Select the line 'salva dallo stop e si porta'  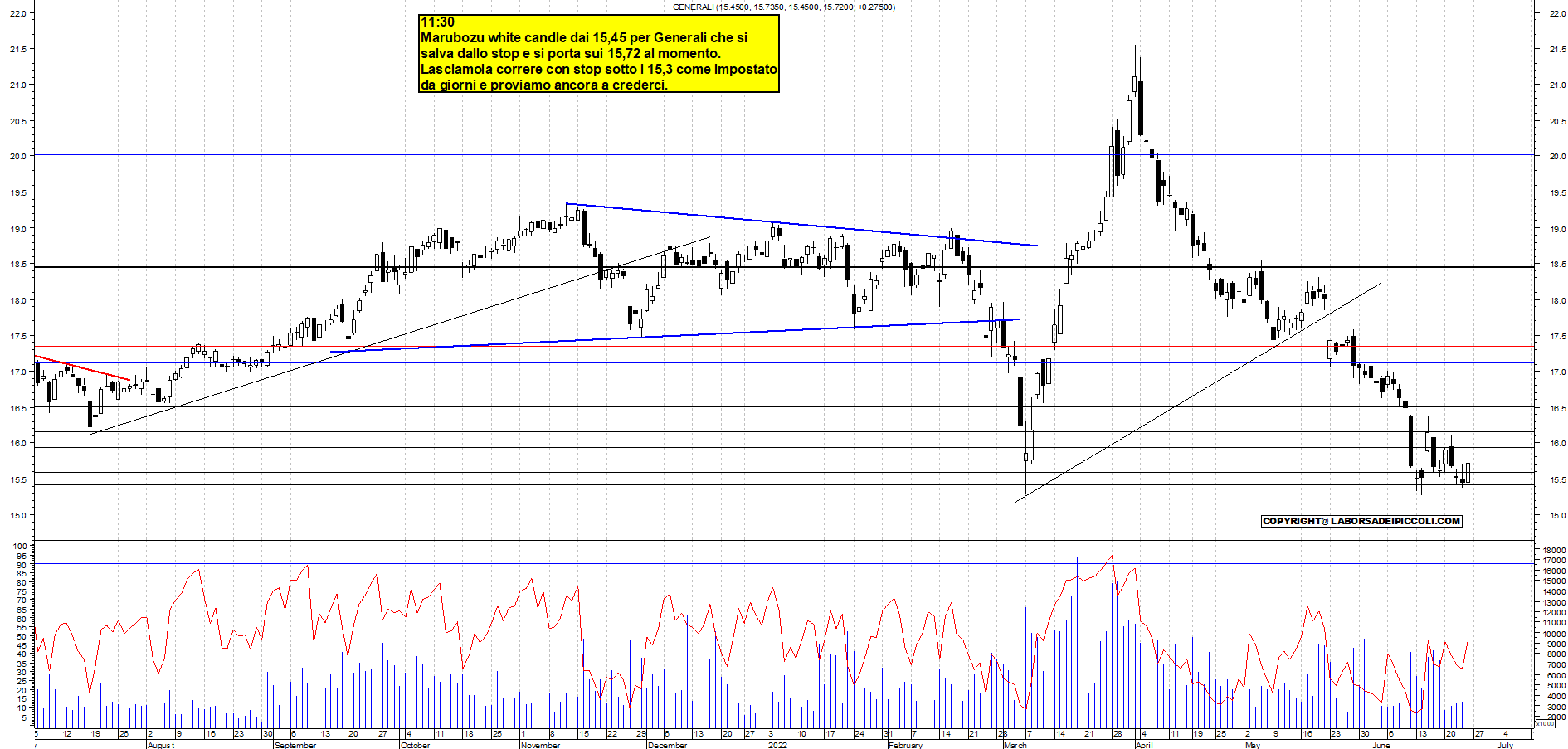(571, 54)
